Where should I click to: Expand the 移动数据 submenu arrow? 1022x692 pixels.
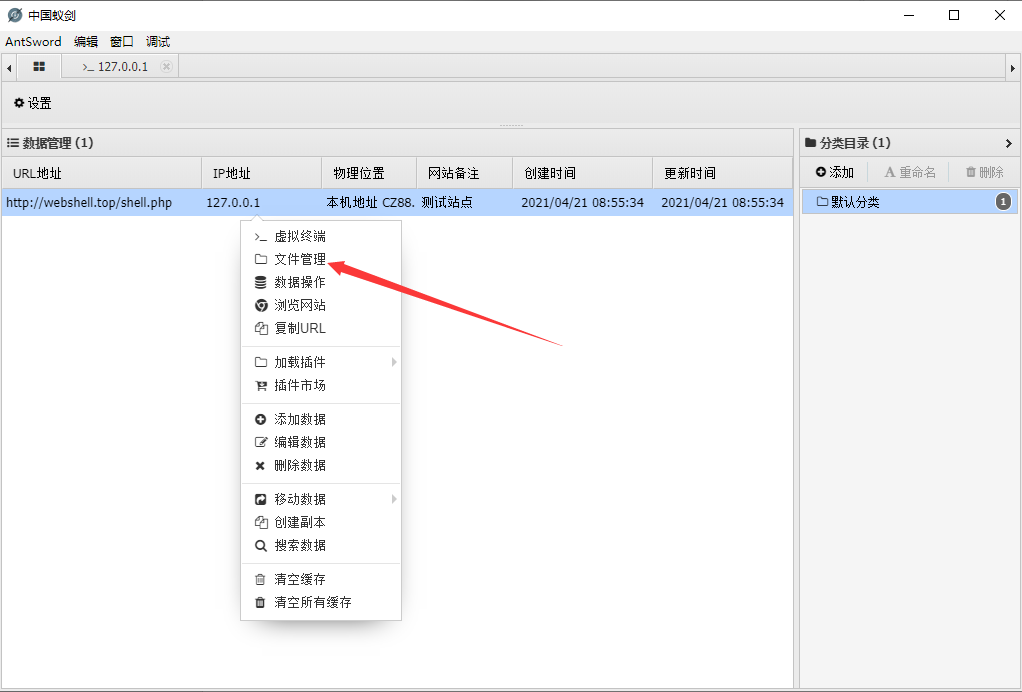pyautogui.click(x=394, y=499)
